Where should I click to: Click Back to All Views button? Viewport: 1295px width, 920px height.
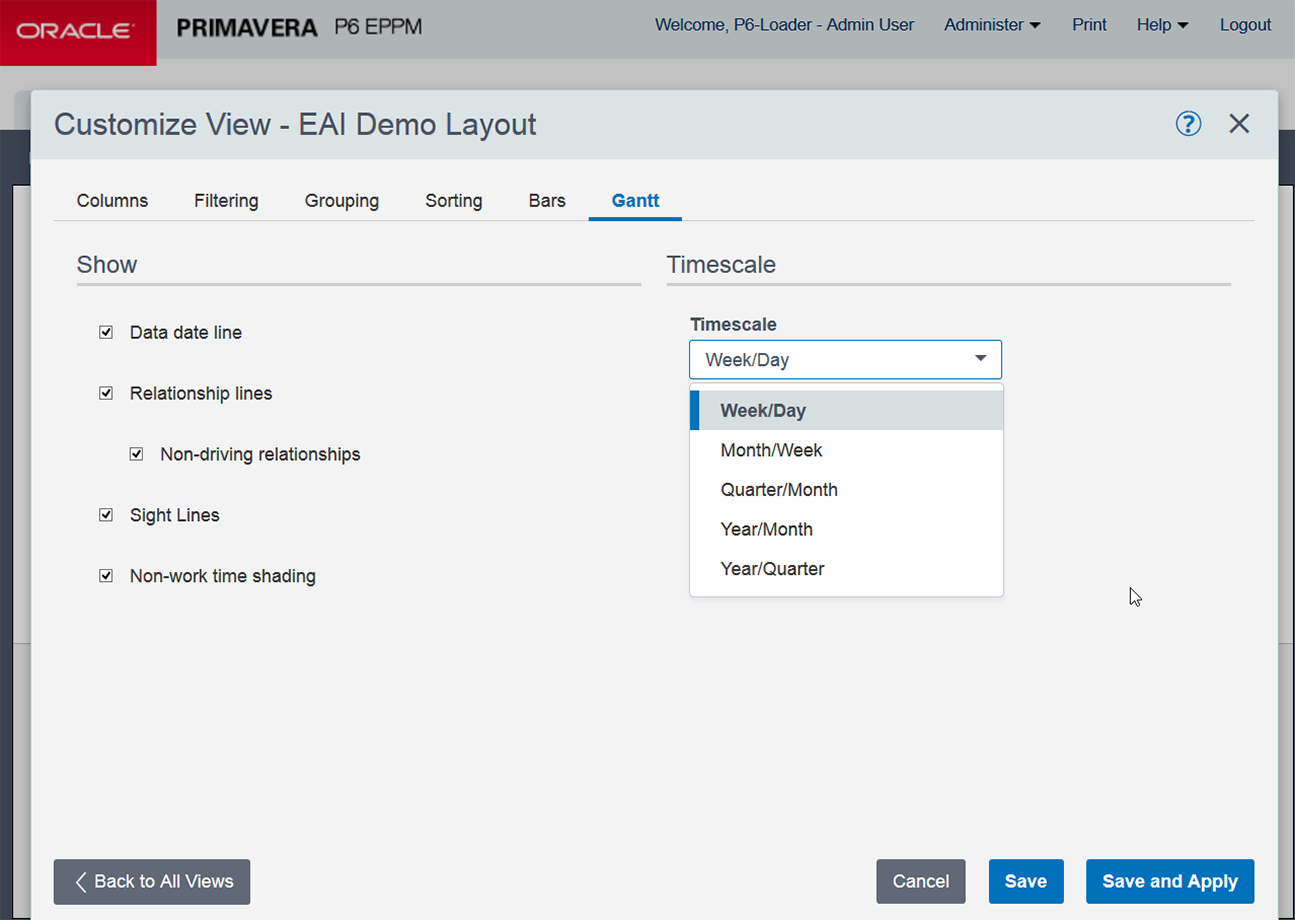click(152, 881)
